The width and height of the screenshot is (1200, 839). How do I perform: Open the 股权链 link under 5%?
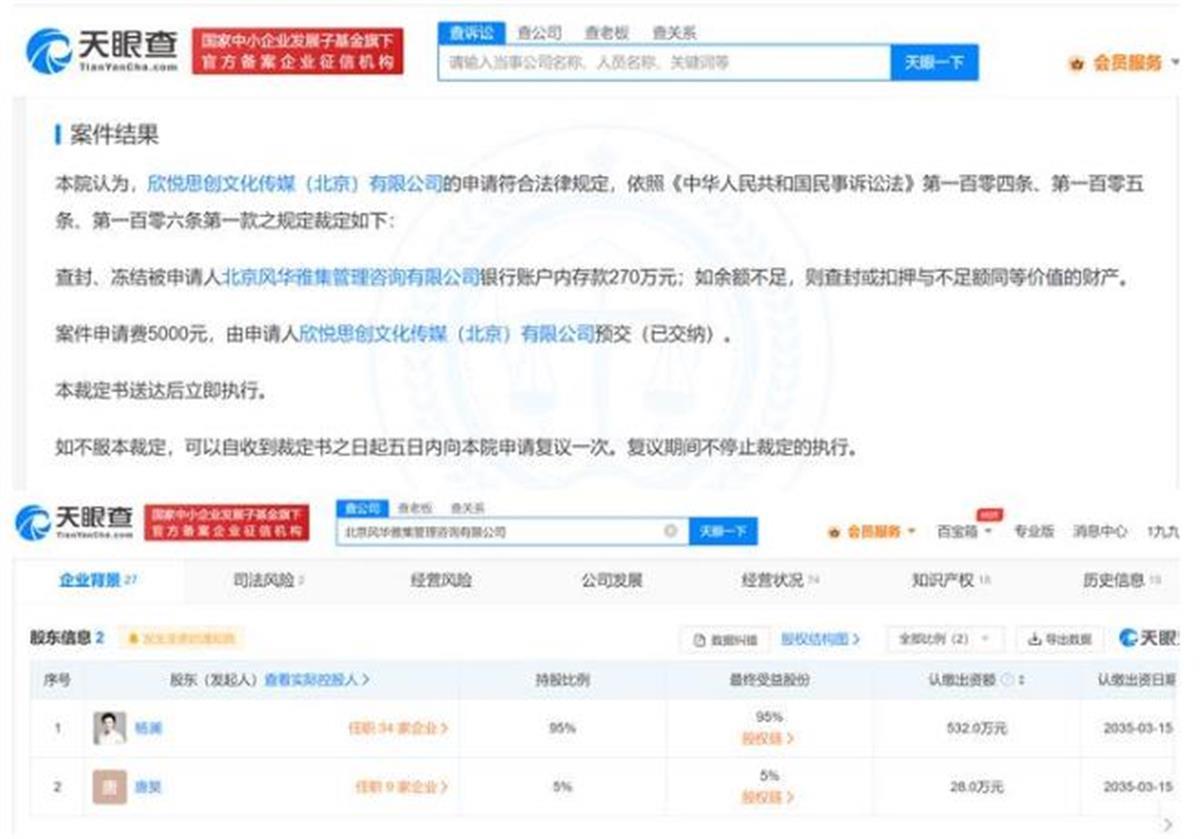point(768,797)
